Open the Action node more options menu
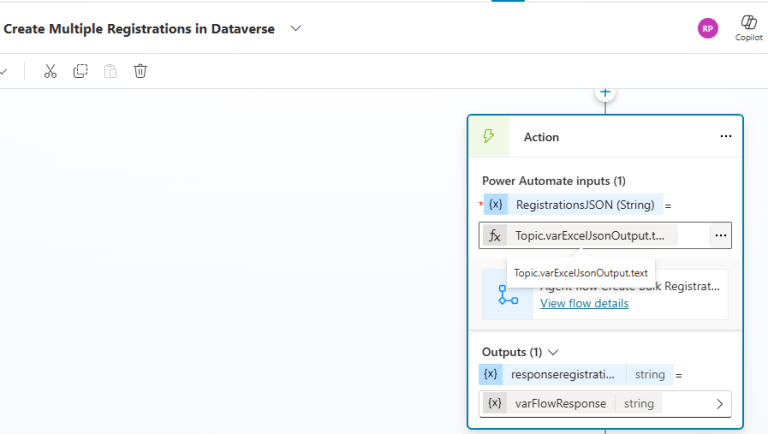The width and height of the screenshot is (768, 434). tap(726, 137)
